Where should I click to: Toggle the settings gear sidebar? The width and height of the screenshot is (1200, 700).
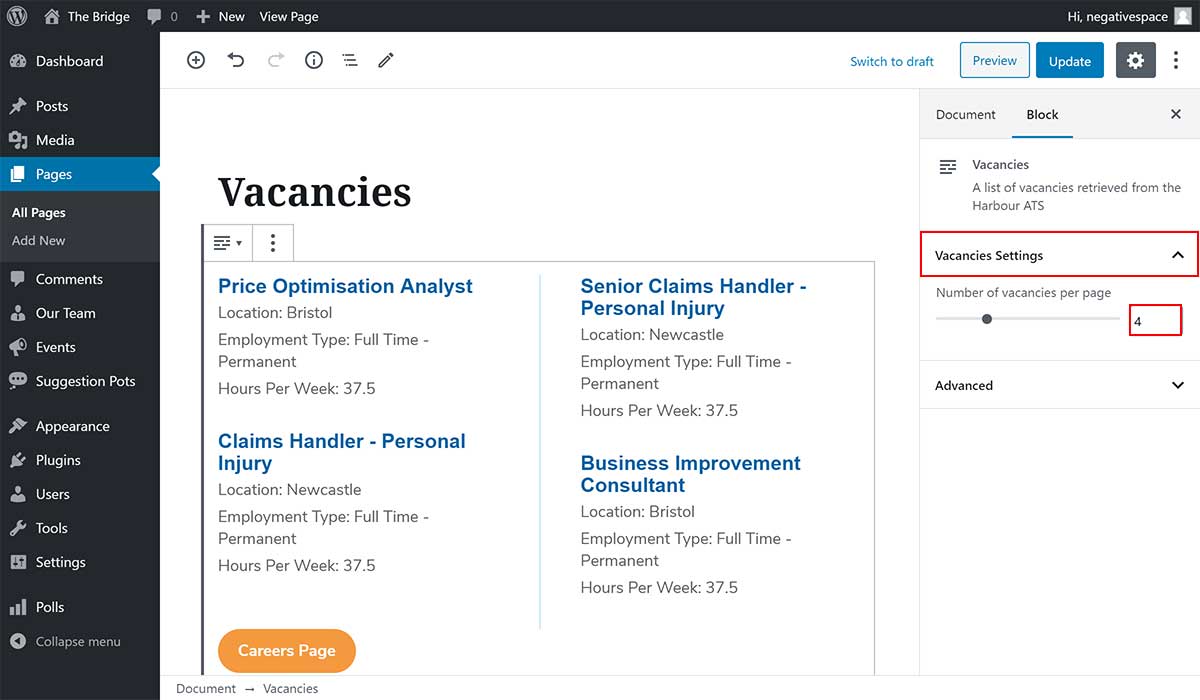(1135, 60)
